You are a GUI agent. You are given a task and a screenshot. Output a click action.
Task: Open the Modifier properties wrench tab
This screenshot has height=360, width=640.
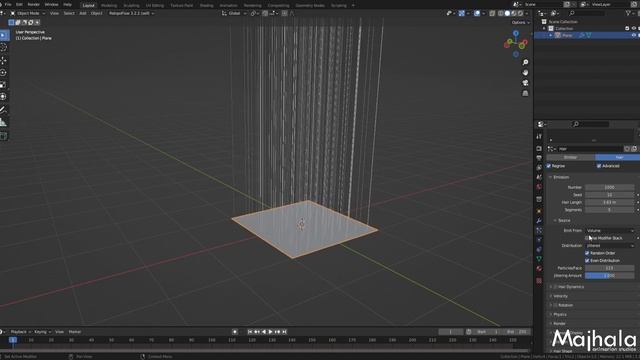click(539, 221)
